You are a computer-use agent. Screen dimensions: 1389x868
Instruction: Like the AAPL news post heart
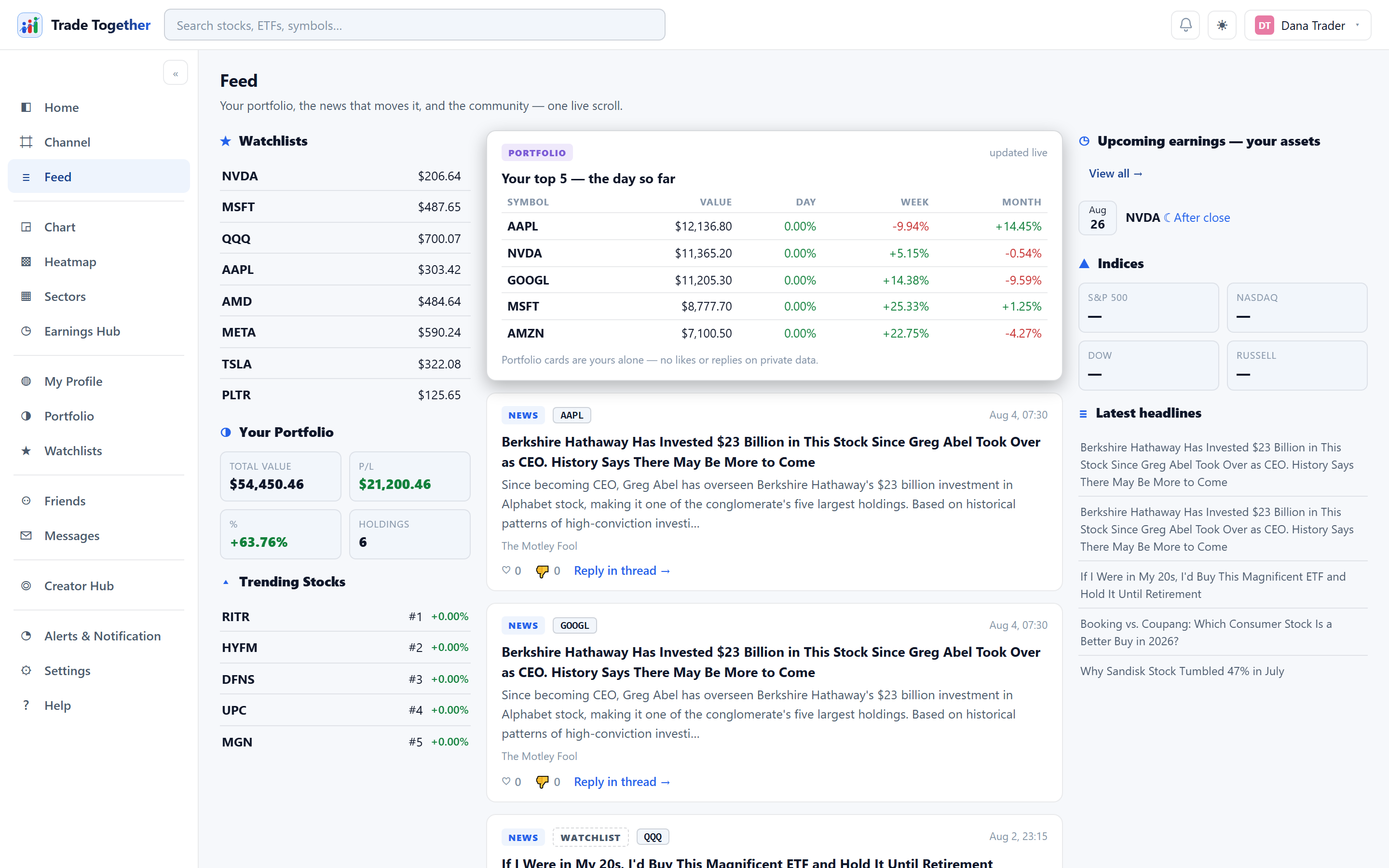pos(505,570)
